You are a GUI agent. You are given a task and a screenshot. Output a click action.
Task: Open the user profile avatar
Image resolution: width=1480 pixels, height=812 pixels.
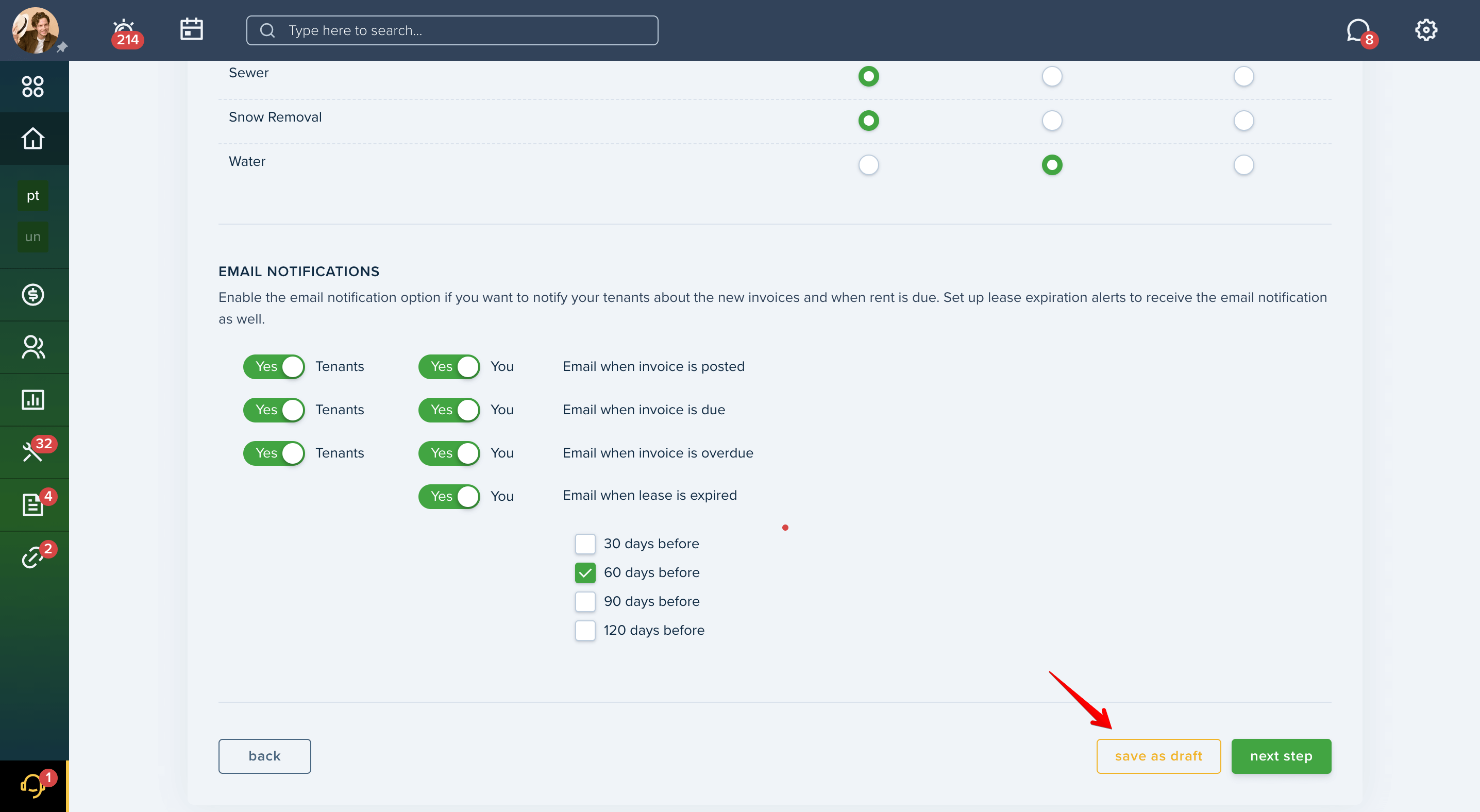click(x=35, y=30)
